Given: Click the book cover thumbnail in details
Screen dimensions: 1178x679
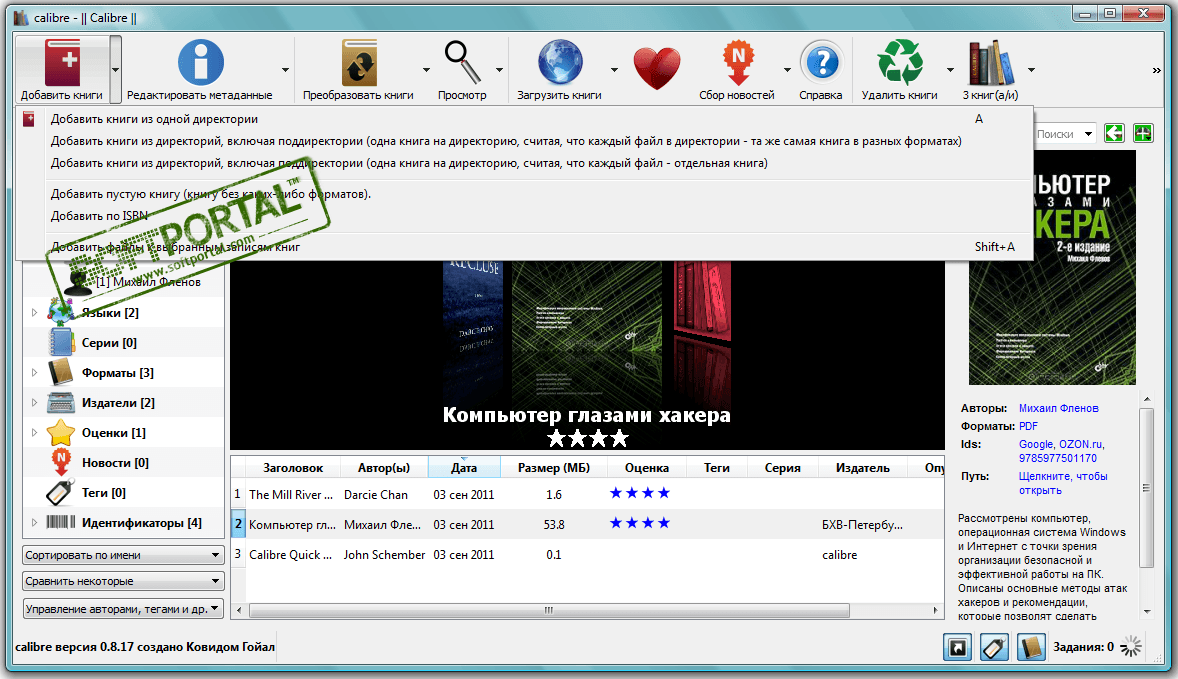Looking at the screenshot, I should (x=1052, y=267).
